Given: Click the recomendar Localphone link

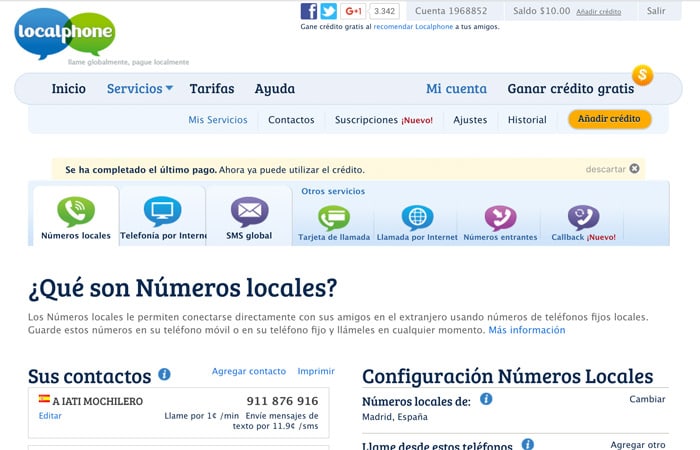Looking at the screenshot, I should click(413, 27).
